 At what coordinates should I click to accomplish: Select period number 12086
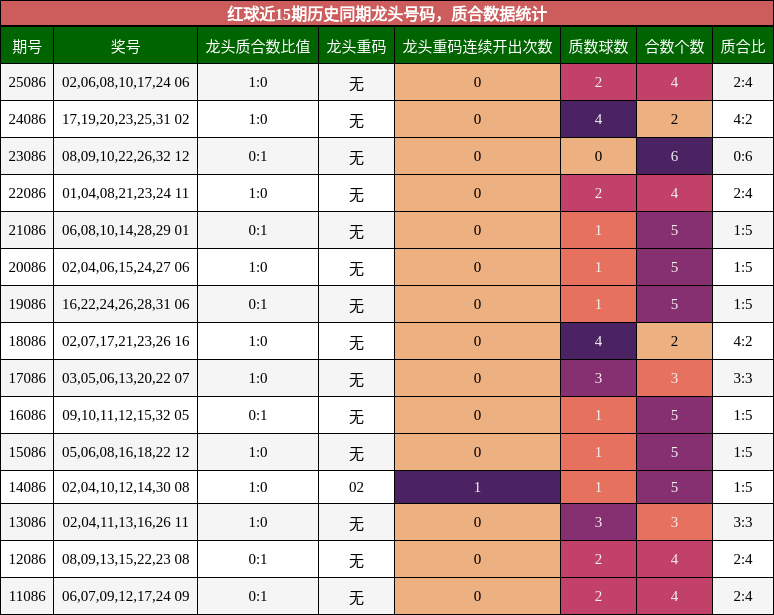pos(27,559)
